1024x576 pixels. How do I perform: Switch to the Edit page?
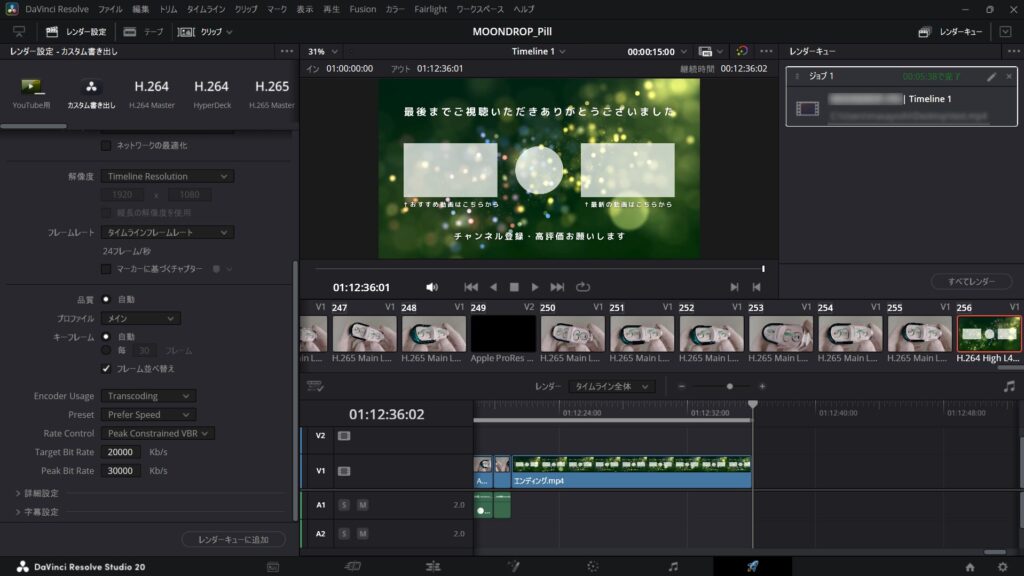click(x=431, y=565)
